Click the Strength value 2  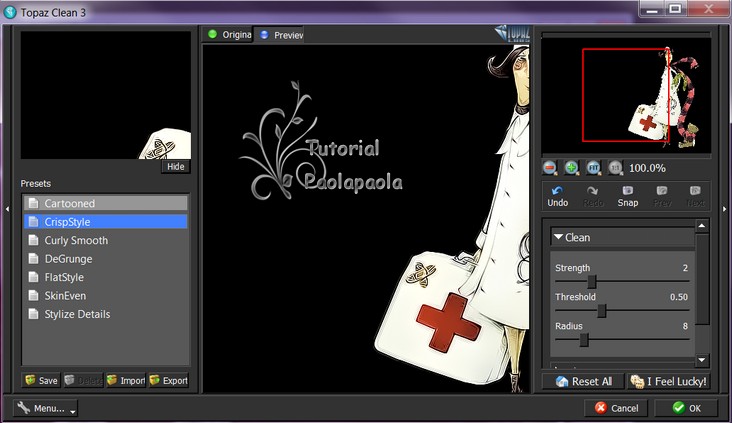click(x=685, y=268)
